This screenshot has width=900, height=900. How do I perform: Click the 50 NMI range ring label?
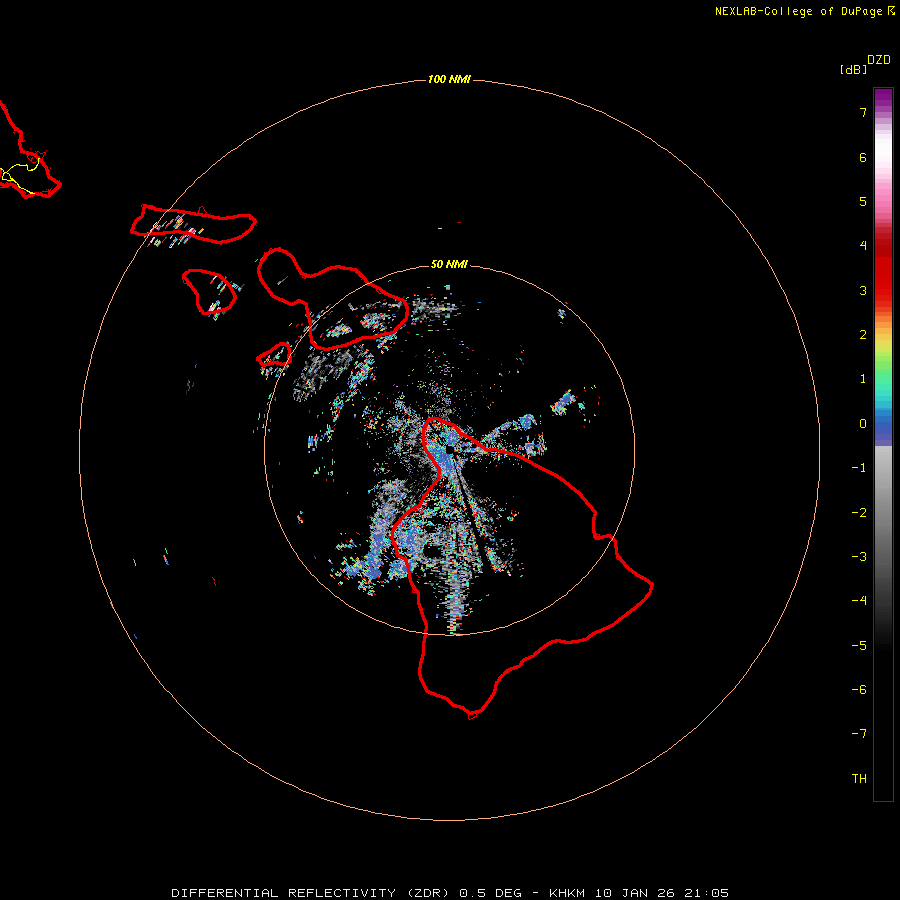tap(449, 264)
